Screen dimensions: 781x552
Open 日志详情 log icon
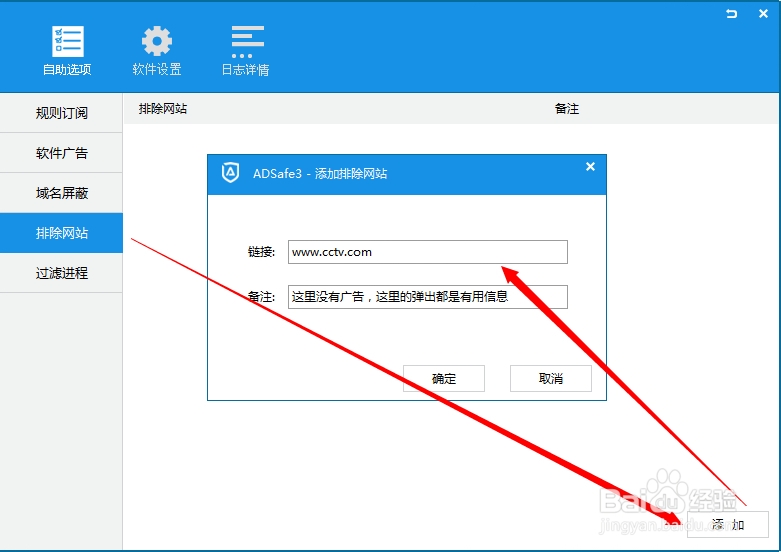247,42
